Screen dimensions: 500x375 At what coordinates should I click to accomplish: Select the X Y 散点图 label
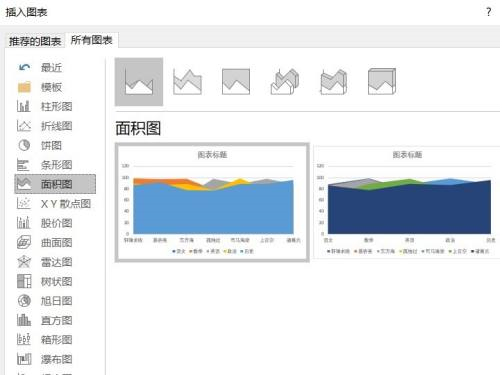click(x=66, y=203)
